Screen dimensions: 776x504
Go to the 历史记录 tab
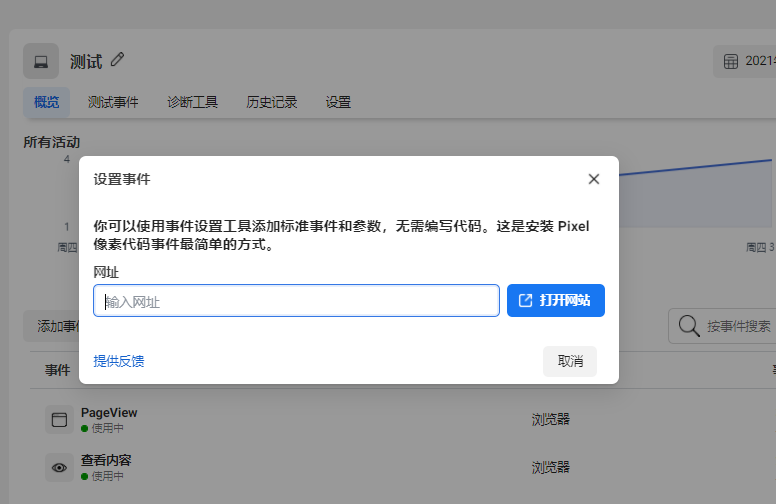(272, 102)
